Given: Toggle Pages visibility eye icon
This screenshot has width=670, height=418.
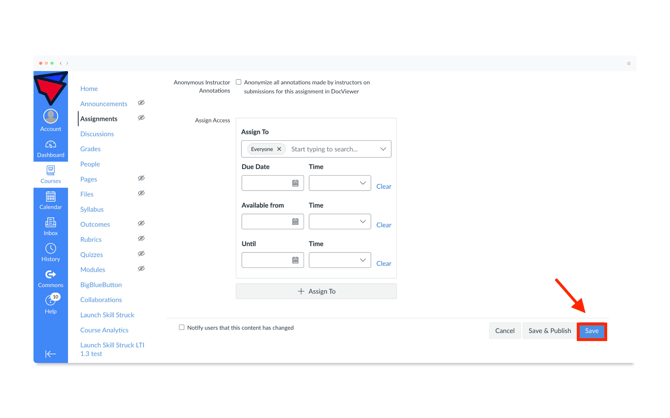Looking at the screenshot, I should [141, 178].
